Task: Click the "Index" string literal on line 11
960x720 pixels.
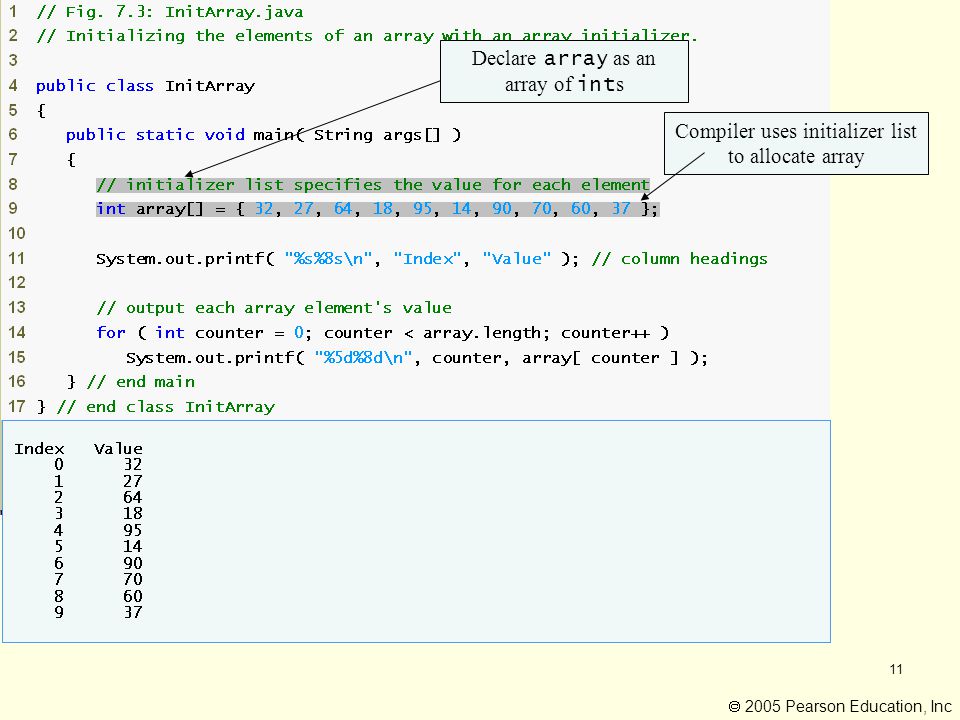Action: click(427, 259)
